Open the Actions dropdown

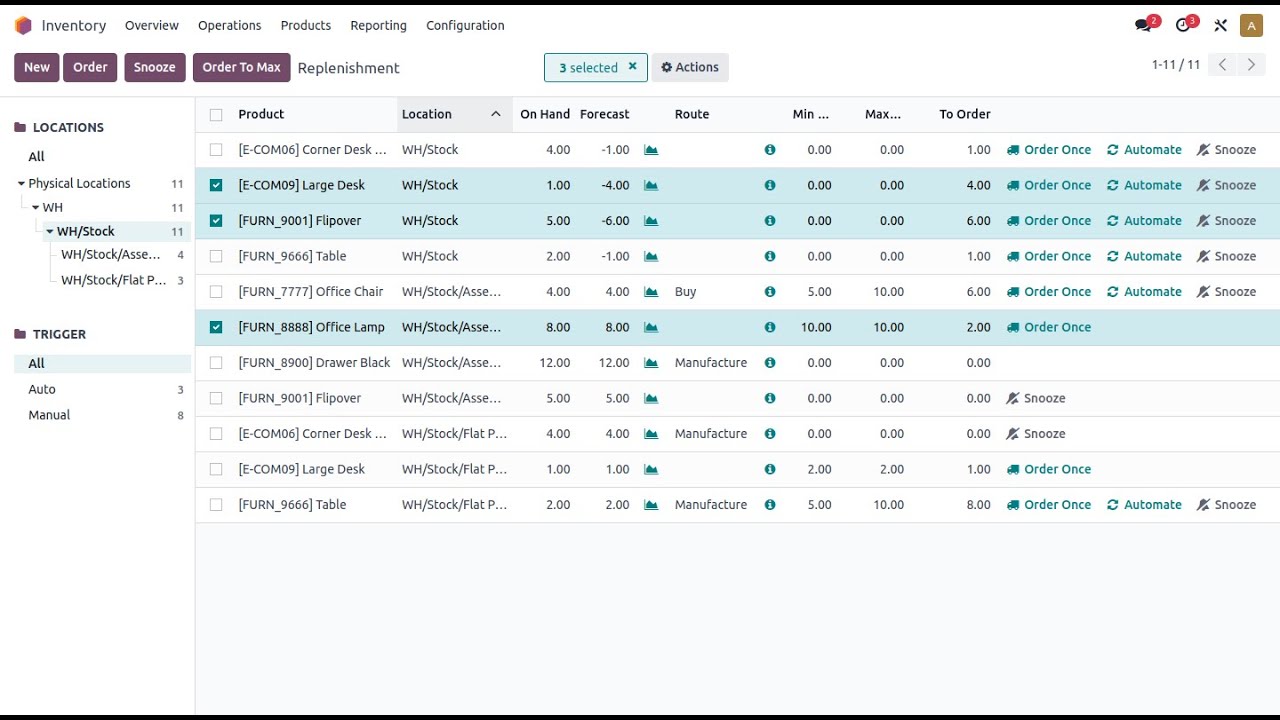690,67
